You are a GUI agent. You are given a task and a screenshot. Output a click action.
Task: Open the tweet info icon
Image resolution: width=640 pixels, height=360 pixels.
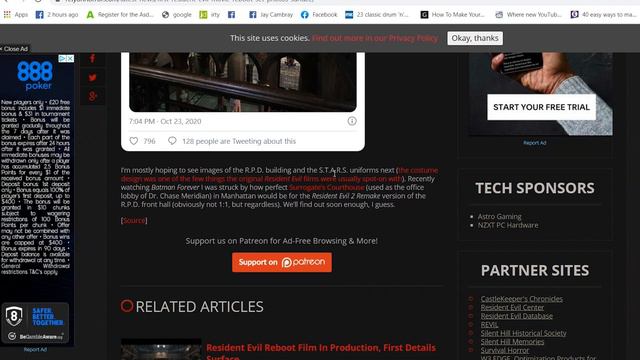(x=352, y=121)
